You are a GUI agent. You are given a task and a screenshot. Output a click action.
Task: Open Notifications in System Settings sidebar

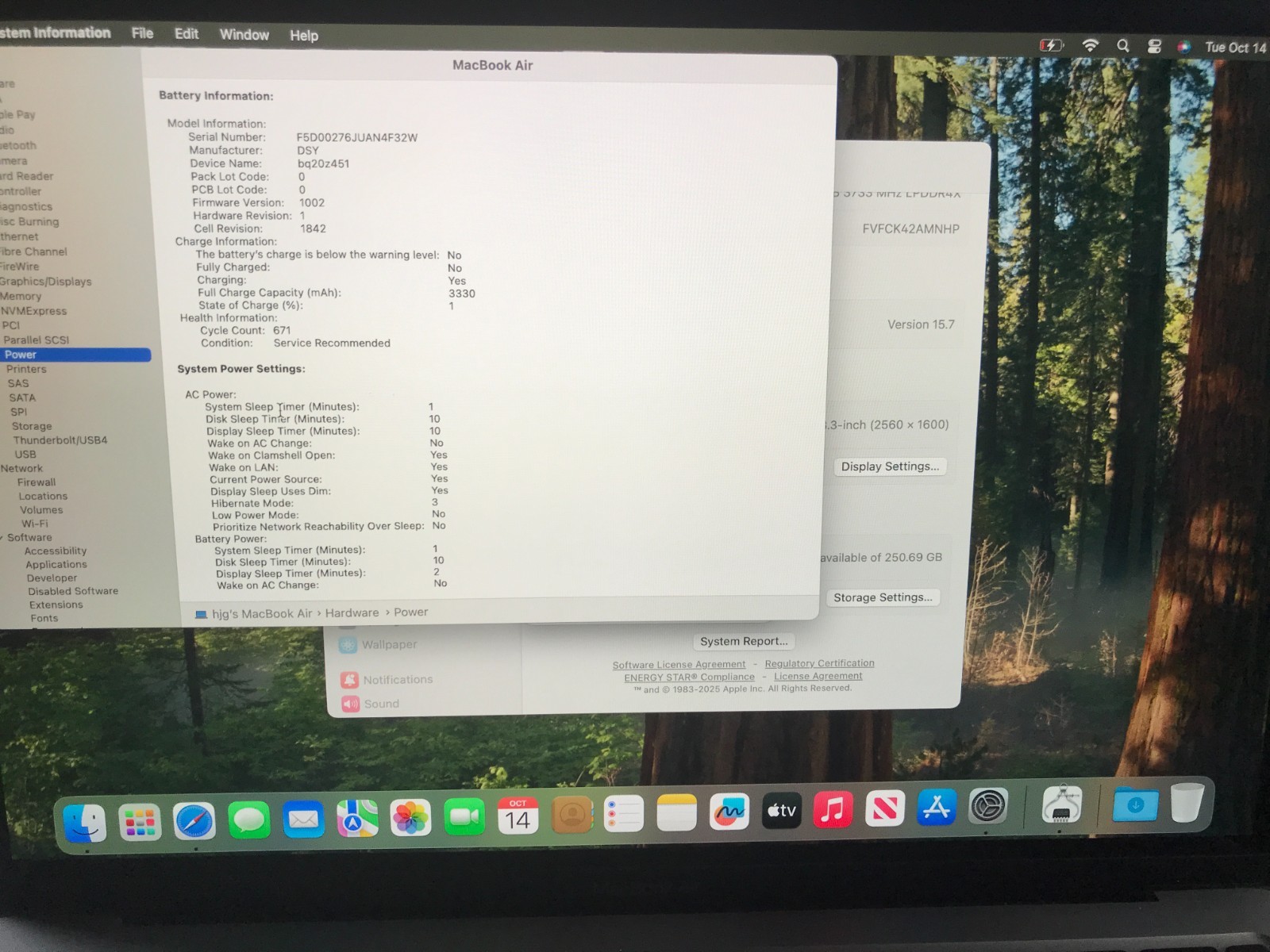point(387,680)
